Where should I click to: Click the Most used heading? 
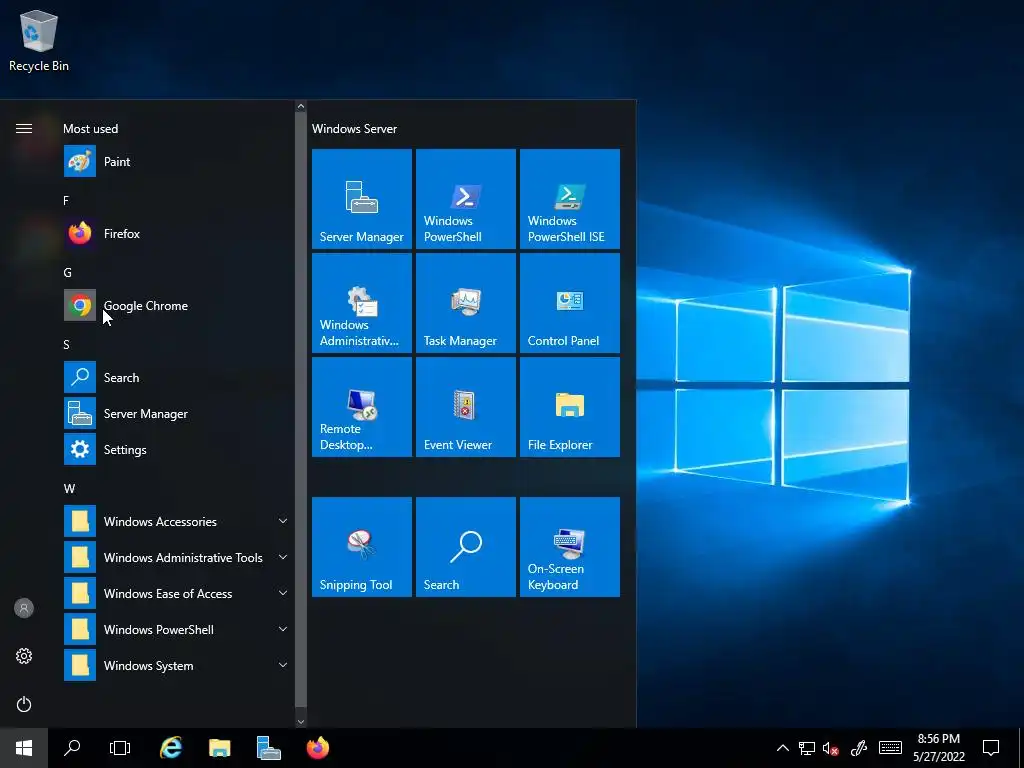pyautogui.click(x=91, y=129)
